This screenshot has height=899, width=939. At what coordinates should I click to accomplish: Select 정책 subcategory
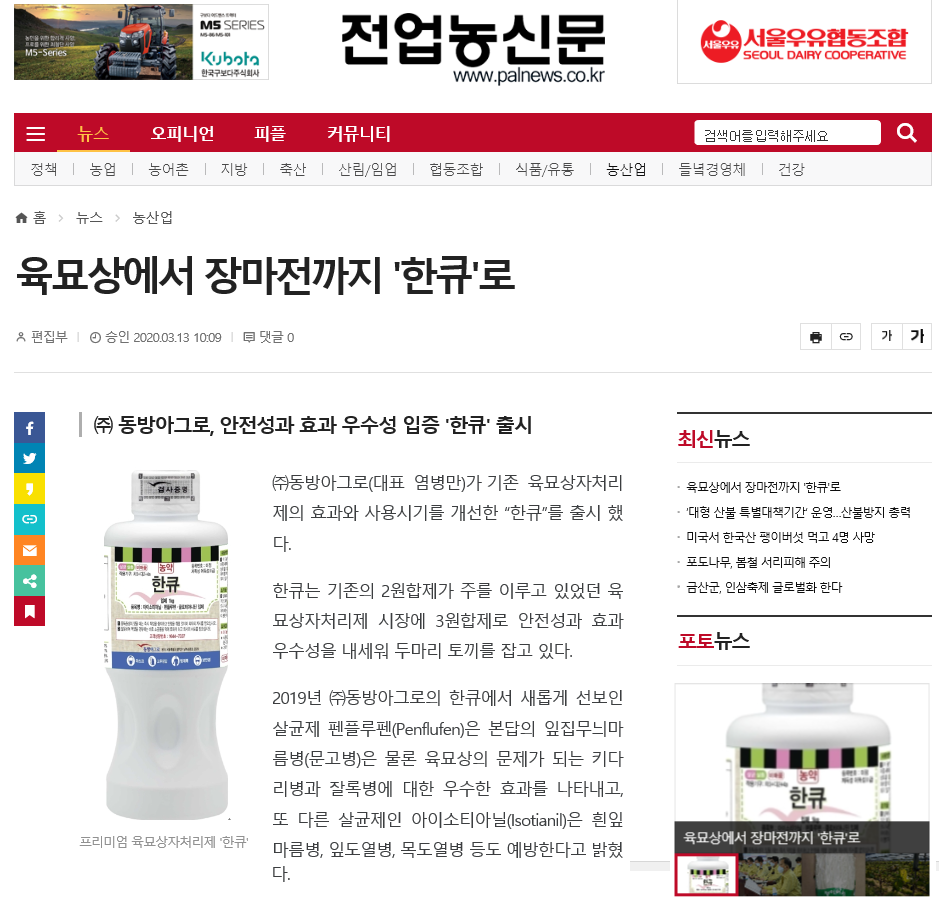pyautogui.click(x=44, y=169)
